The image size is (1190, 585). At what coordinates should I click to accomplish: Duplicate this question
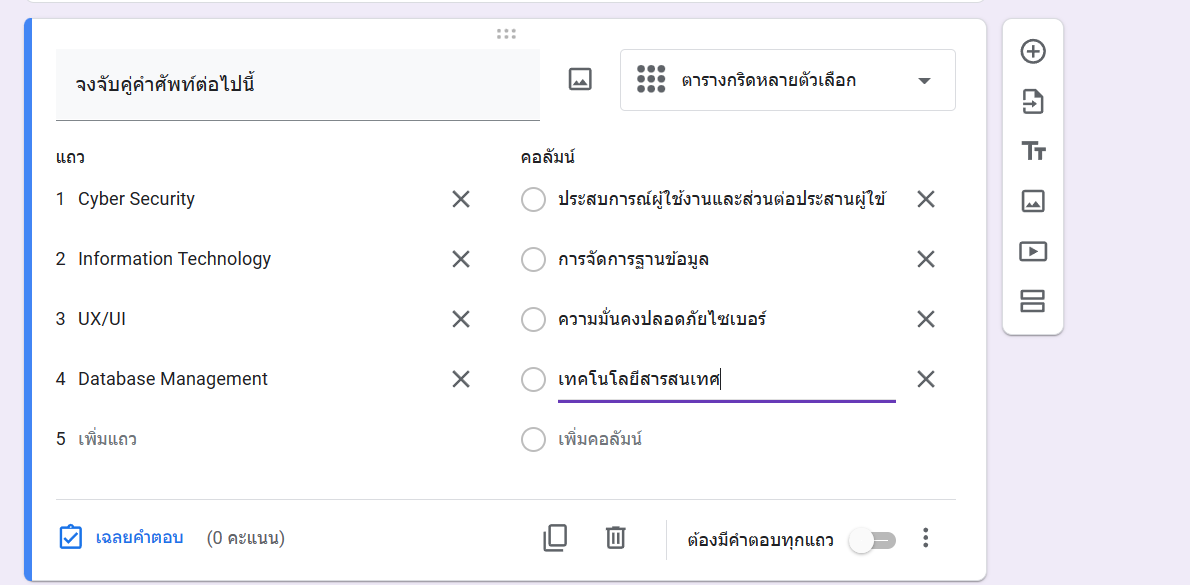[x=556, y=538]
